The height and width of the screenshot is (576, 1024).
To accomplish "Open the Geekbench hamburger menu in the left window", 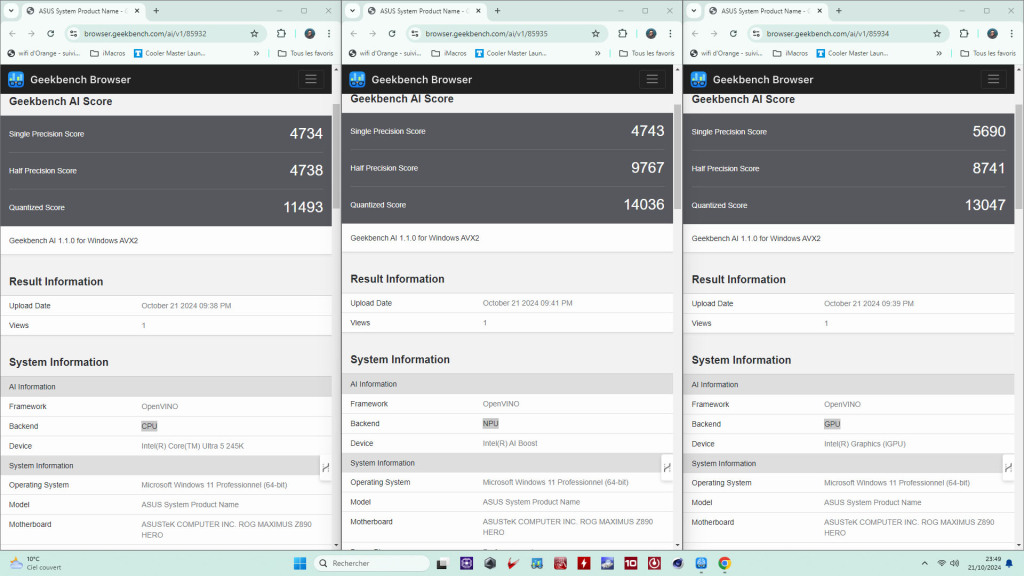I will (x=311, y=79).
